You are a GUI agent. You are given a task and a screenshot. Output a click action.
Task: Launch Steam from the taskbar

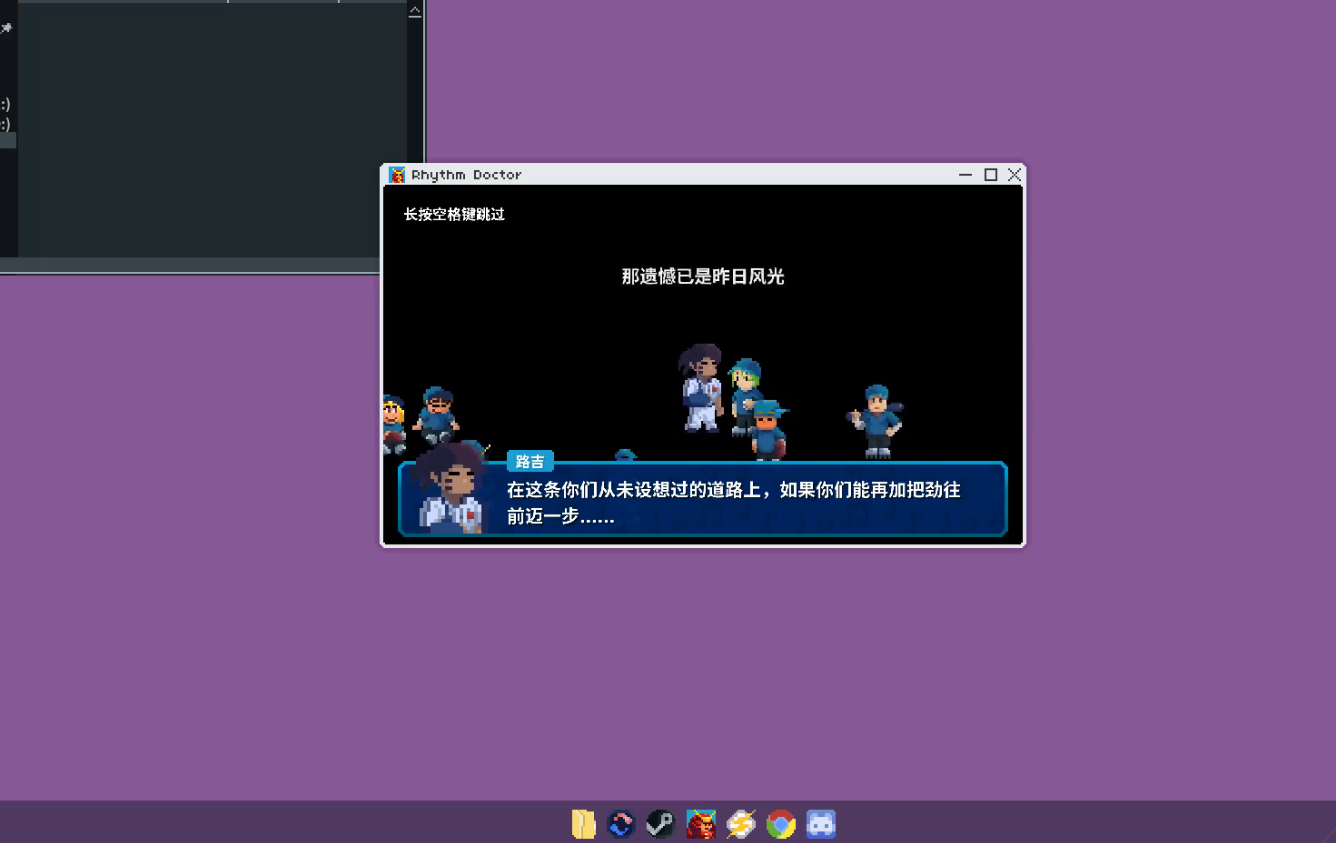pyautogui.click(x=660, y=824)
